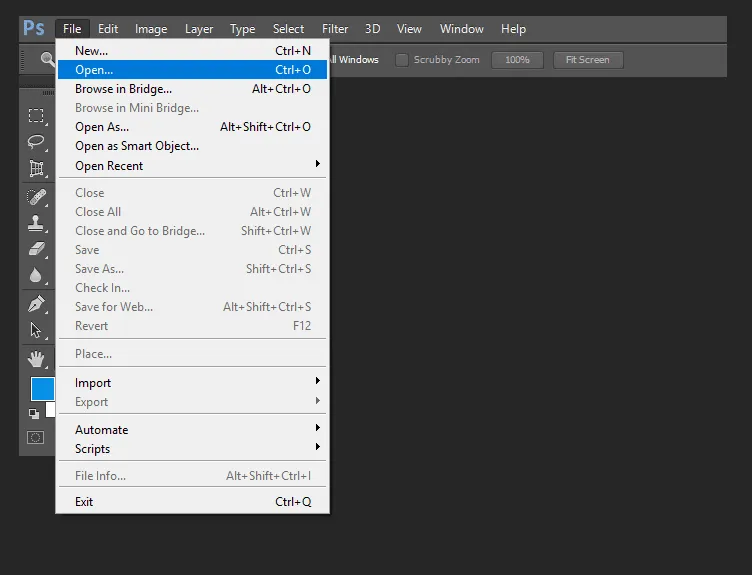This screenshot has height=575, width=752.
Task: Open the Type menu
Action: 243,29
